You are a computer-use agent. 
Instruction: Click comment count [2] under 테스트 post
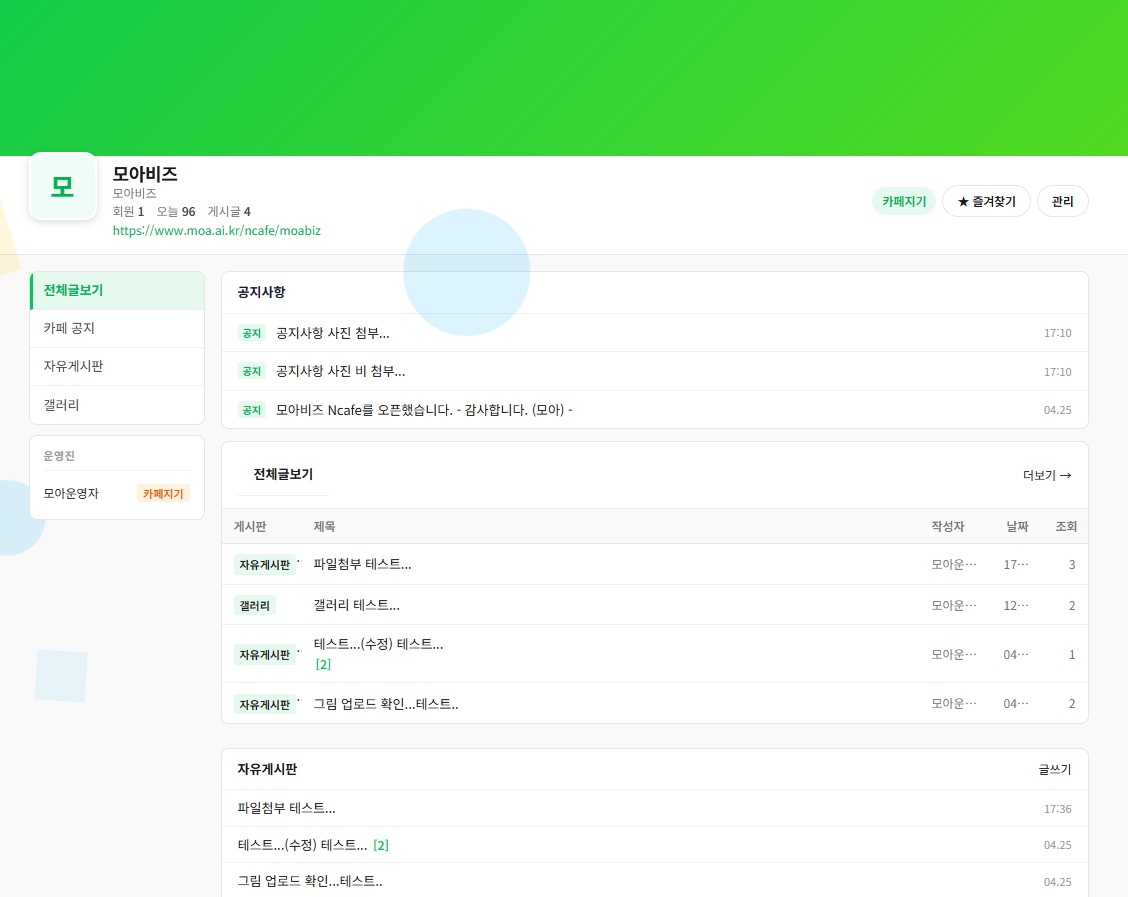tap(323, 664)
